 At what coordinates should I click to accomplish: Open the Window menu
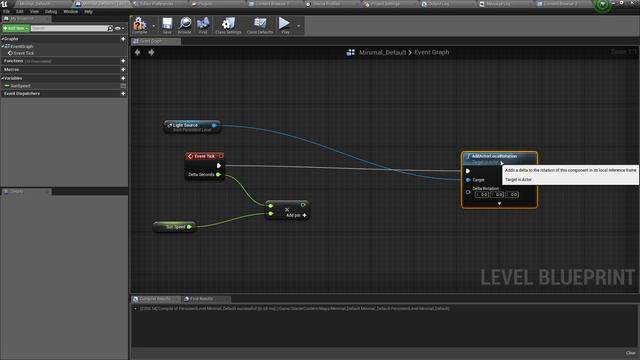pos(71,11)
